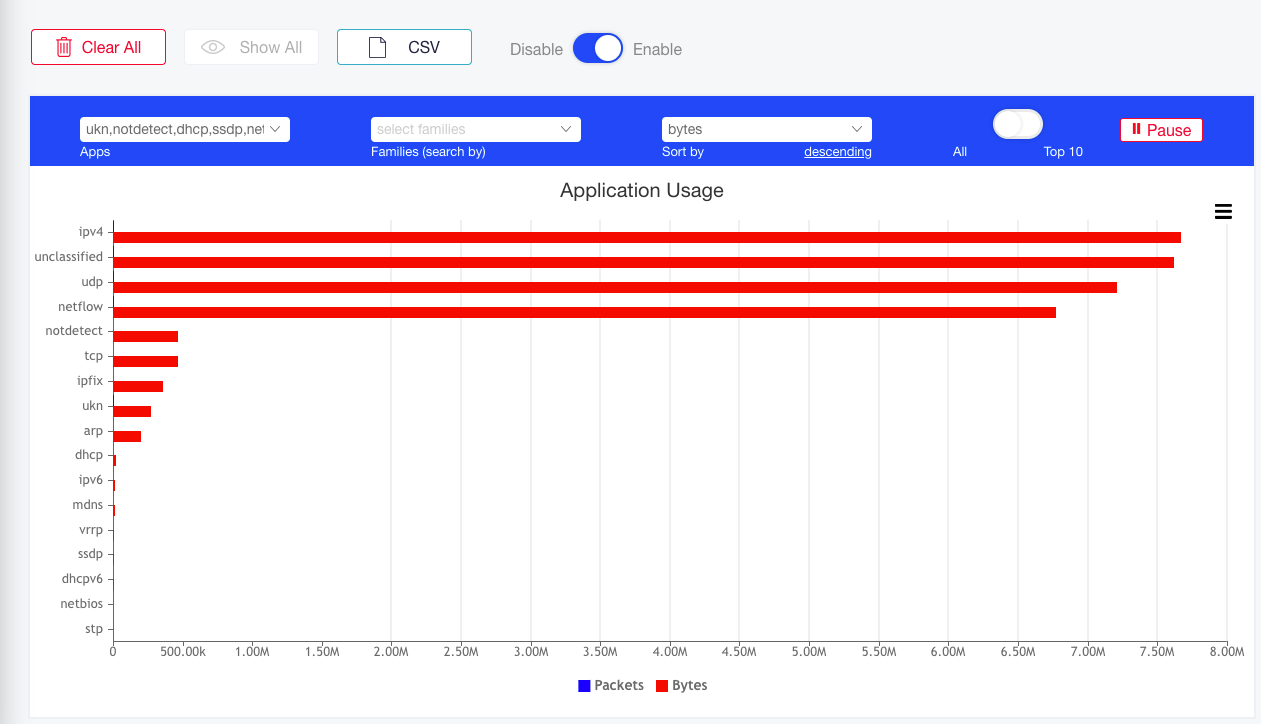This screenshot has height=724, width=1261.
Task: Click the red Bytes legend marker
Action: [x=662, y=685]
